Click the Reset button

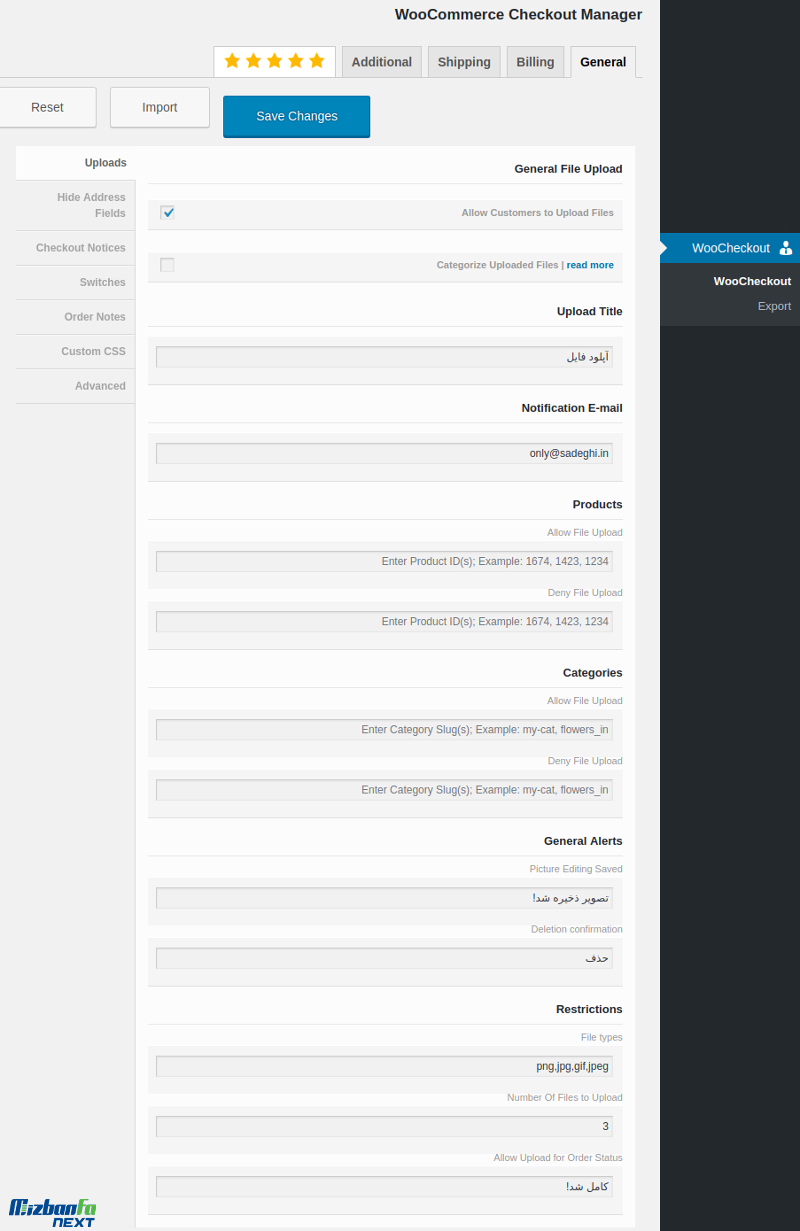(47, 107)
